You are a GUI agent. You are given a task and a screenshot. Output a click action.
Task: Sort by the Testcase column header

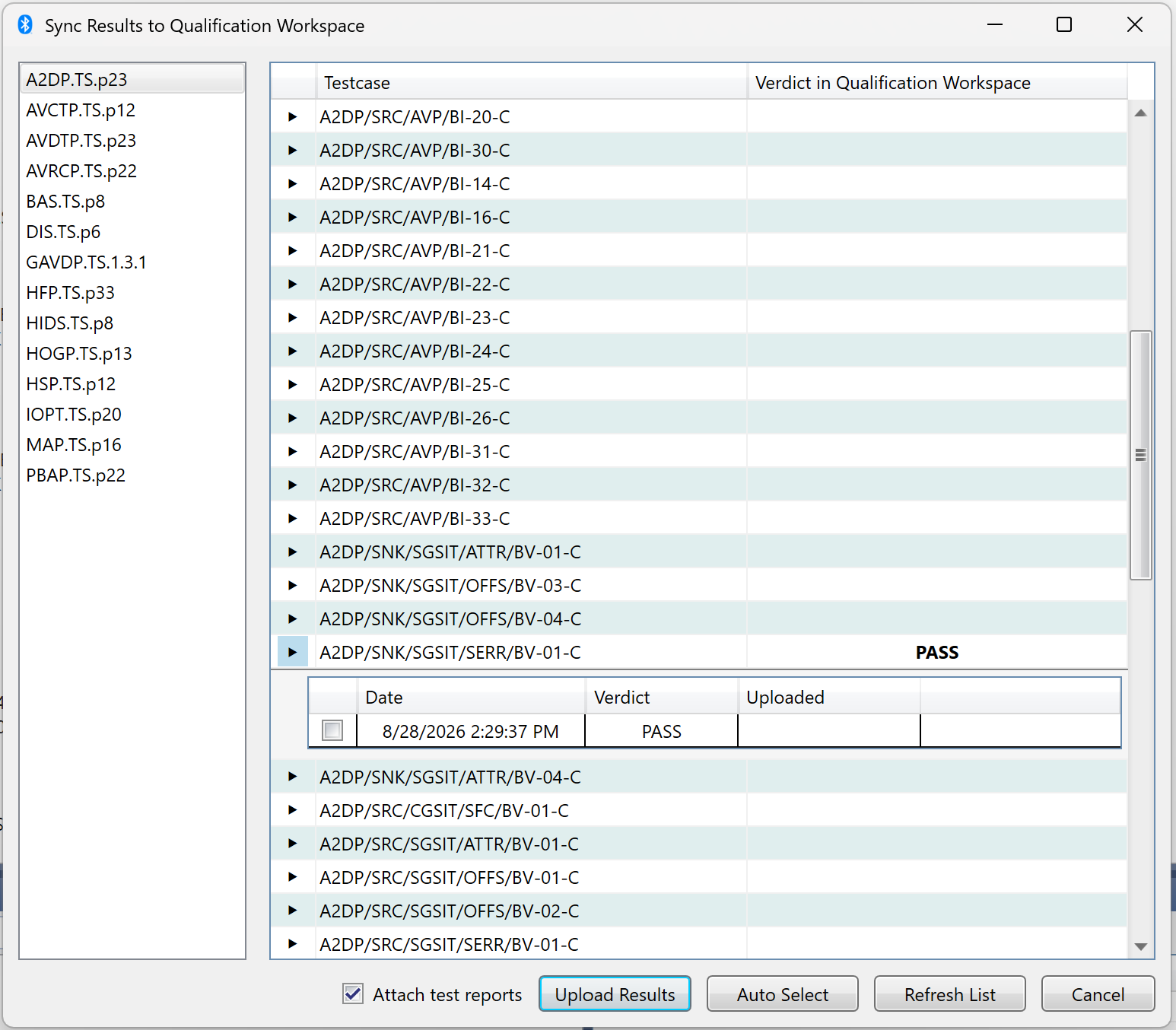point(532,82)
